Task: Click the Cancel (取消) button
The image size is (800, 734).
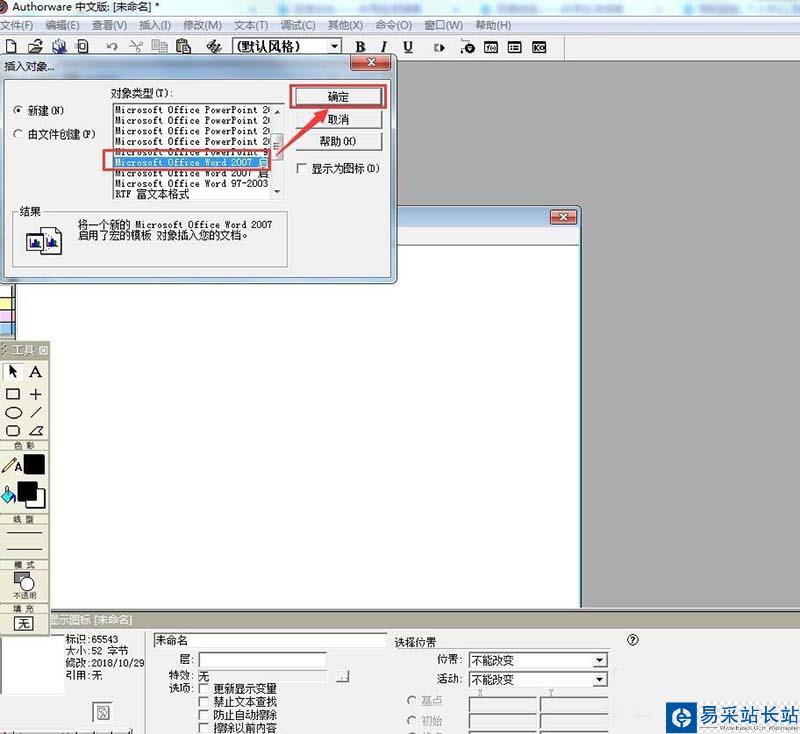Action: 338,119
